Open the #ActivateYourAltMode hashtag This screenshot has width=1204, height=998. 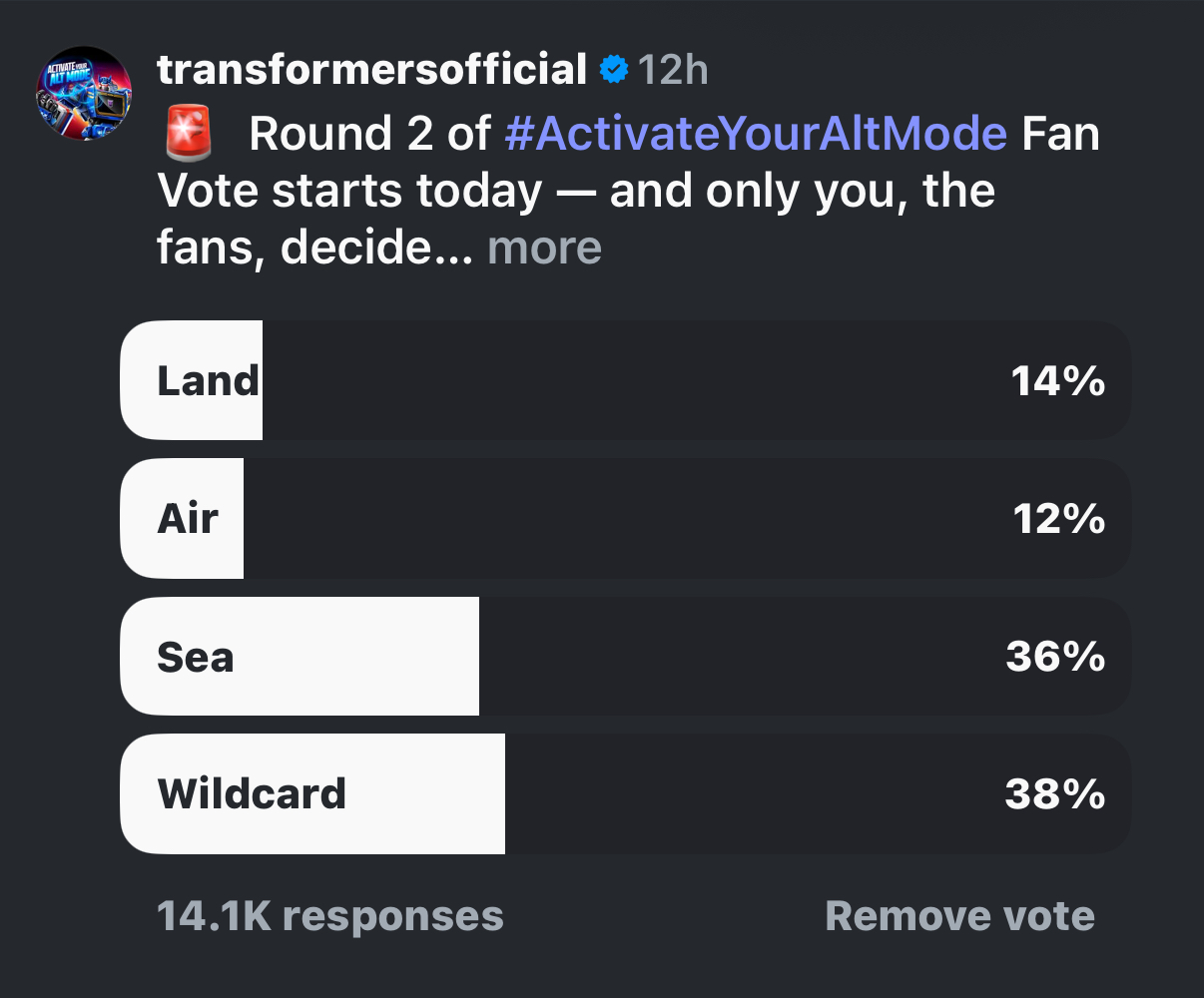756,133
